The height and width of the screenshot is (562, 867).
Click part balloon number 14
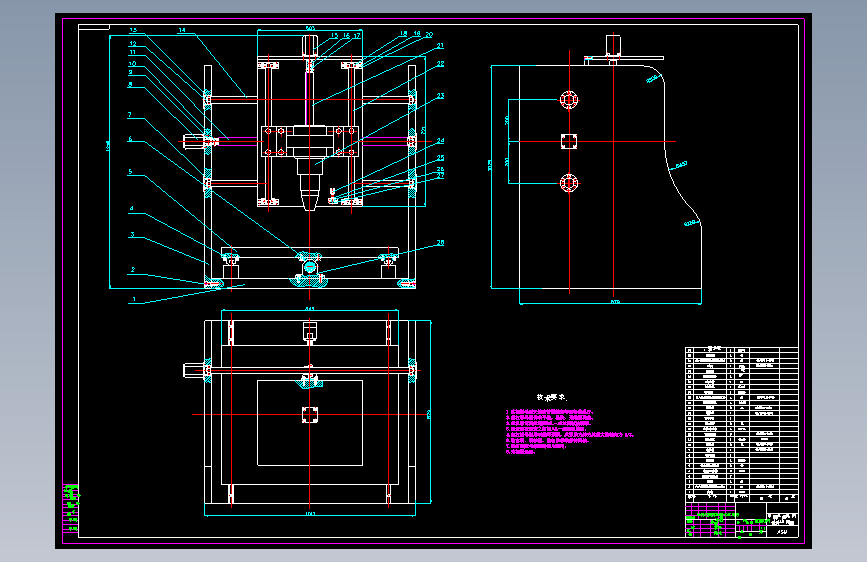tap(182, 30)
